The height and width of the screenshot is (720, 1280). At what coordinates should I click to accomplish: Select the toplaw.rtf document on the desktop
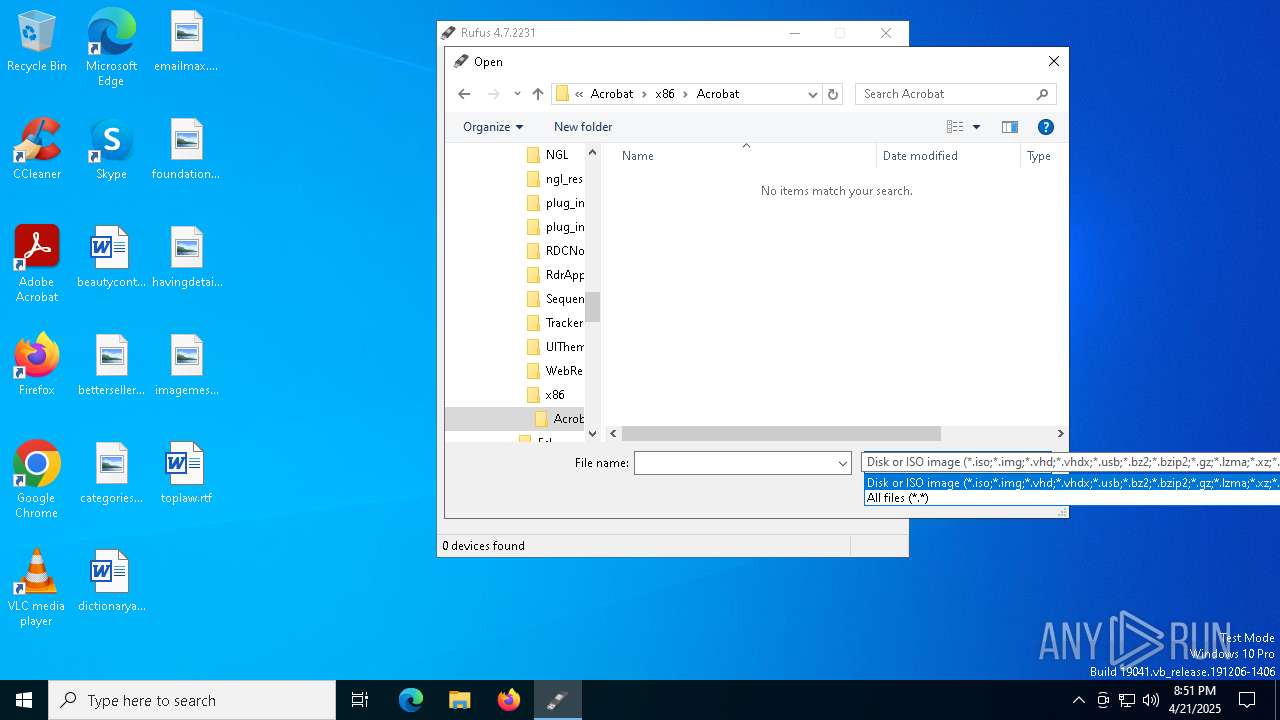(186, 474)
